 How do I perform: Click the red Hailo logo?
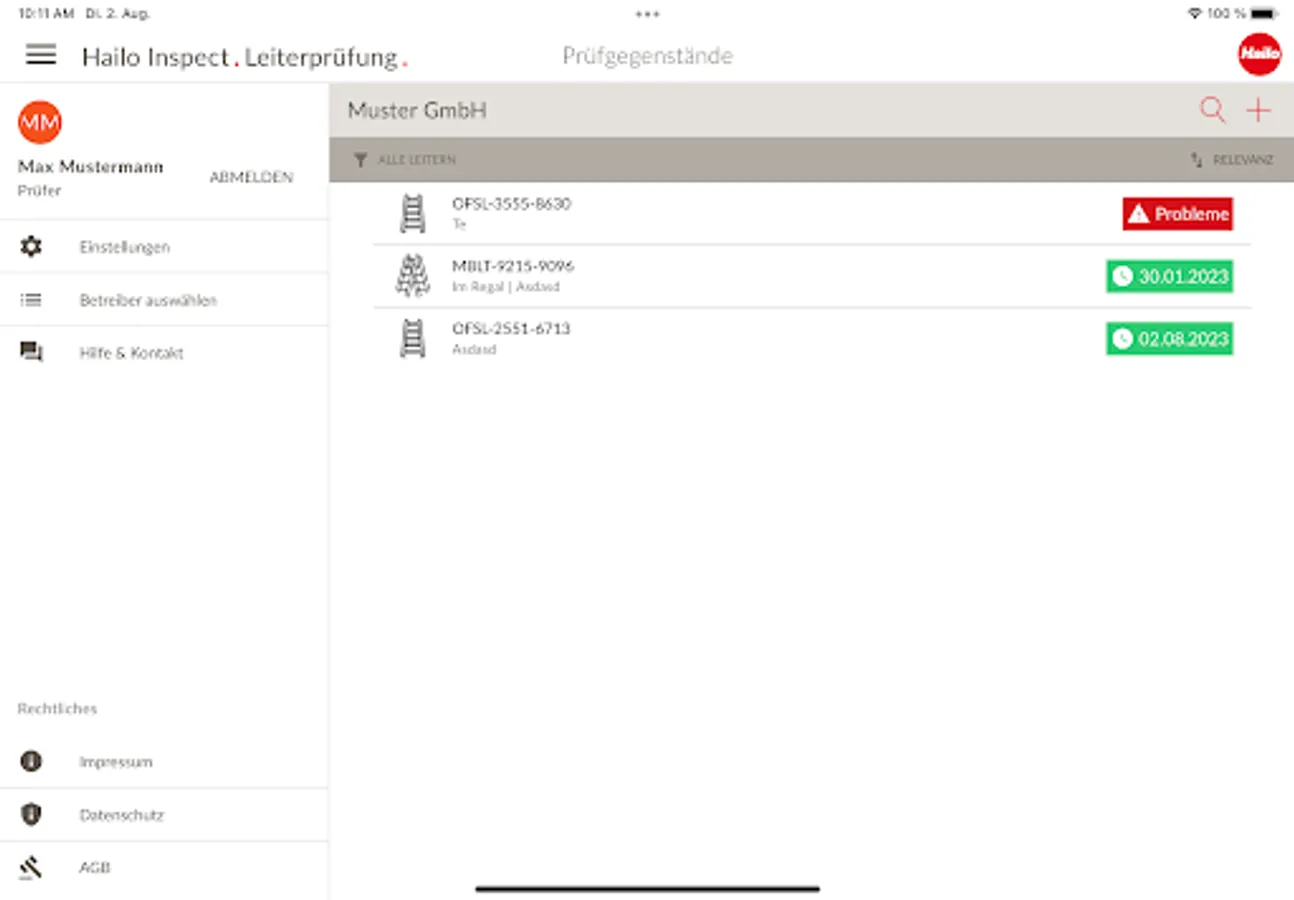click(x=1259, y=55)
